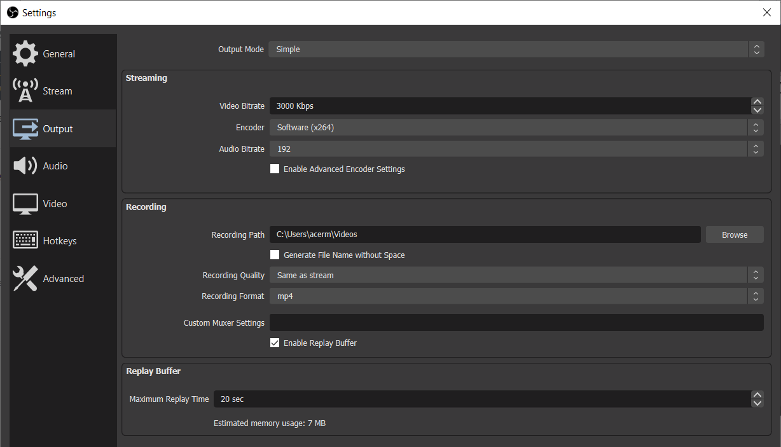Increase Maximum Replay Time with up arrow
Screen dimensions: 781x447
[x=757, y=395]
